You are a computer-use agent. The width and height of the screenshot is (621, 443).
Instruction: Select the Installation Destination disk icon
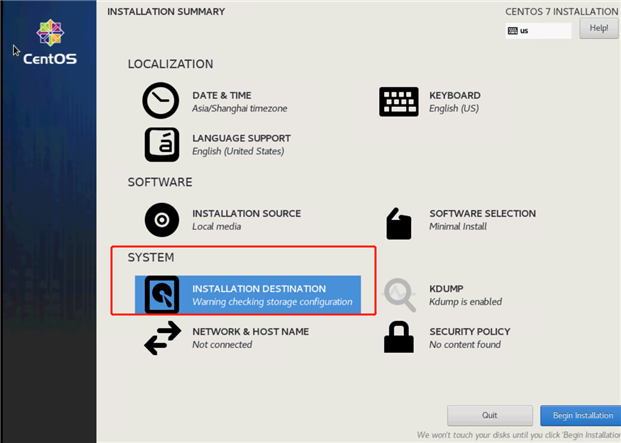pyautogui.click(x=162, y=295)
